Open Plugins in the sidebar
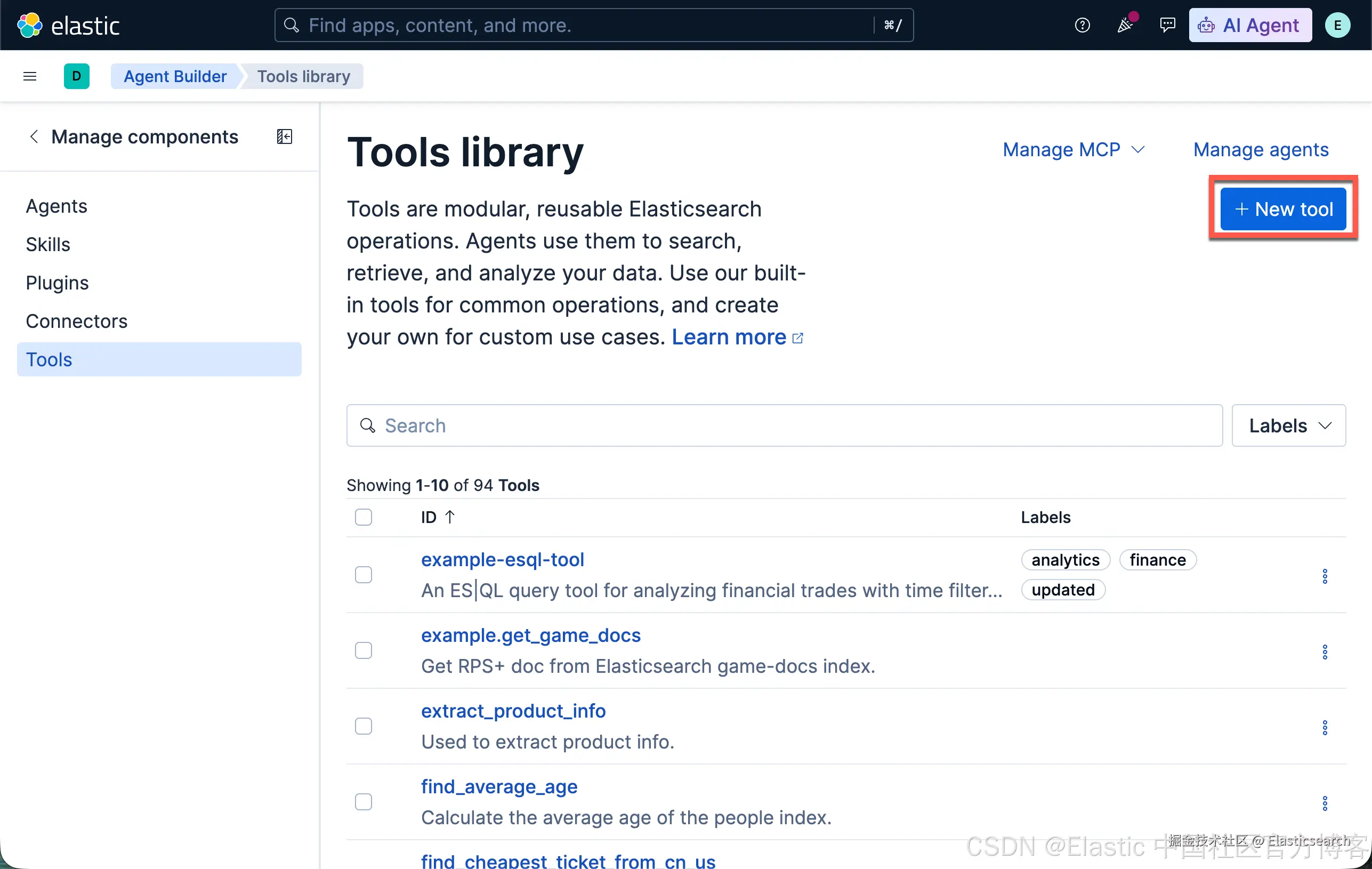 point(57,283)
